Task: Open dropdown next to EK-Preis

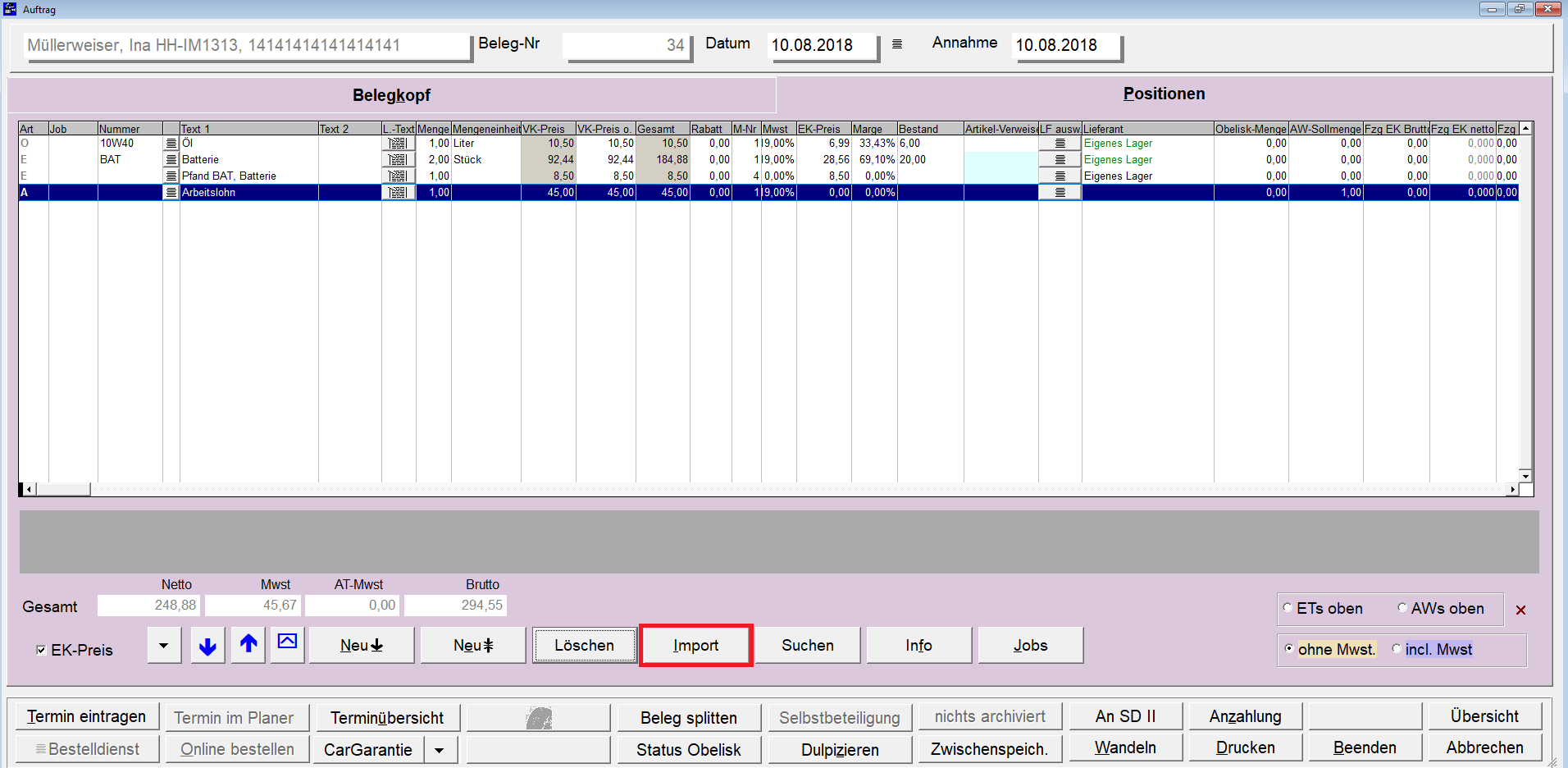Action: [164, 646]
